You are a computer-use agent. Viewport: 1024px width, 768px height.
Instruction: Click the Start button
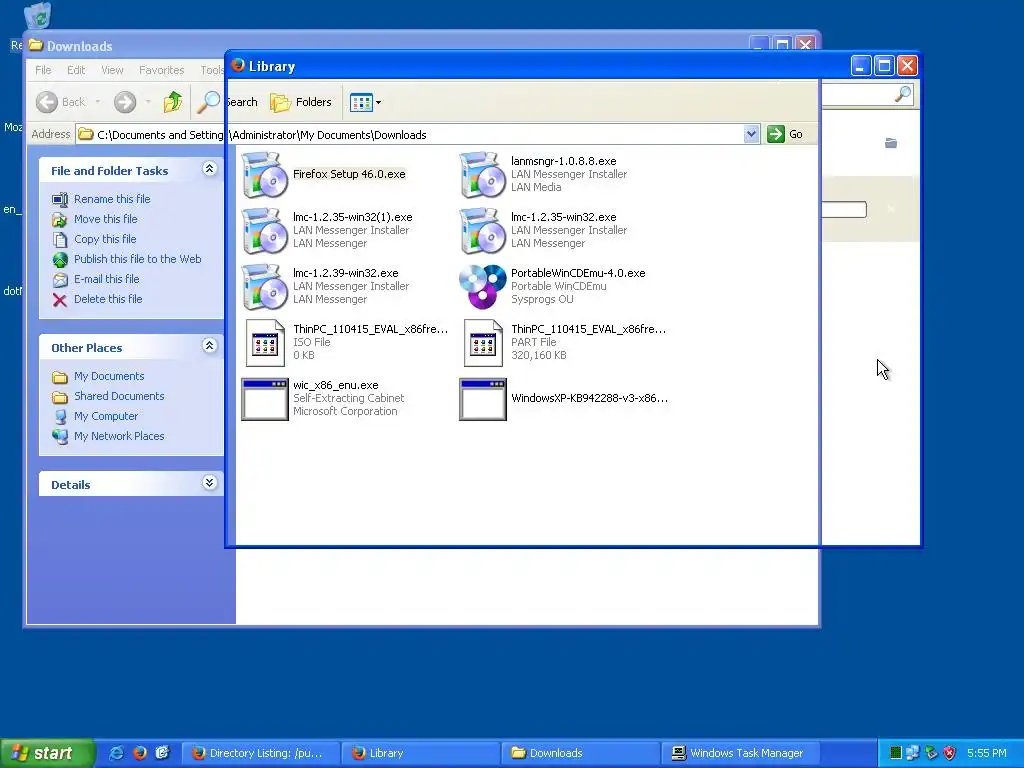coord(46,753)
